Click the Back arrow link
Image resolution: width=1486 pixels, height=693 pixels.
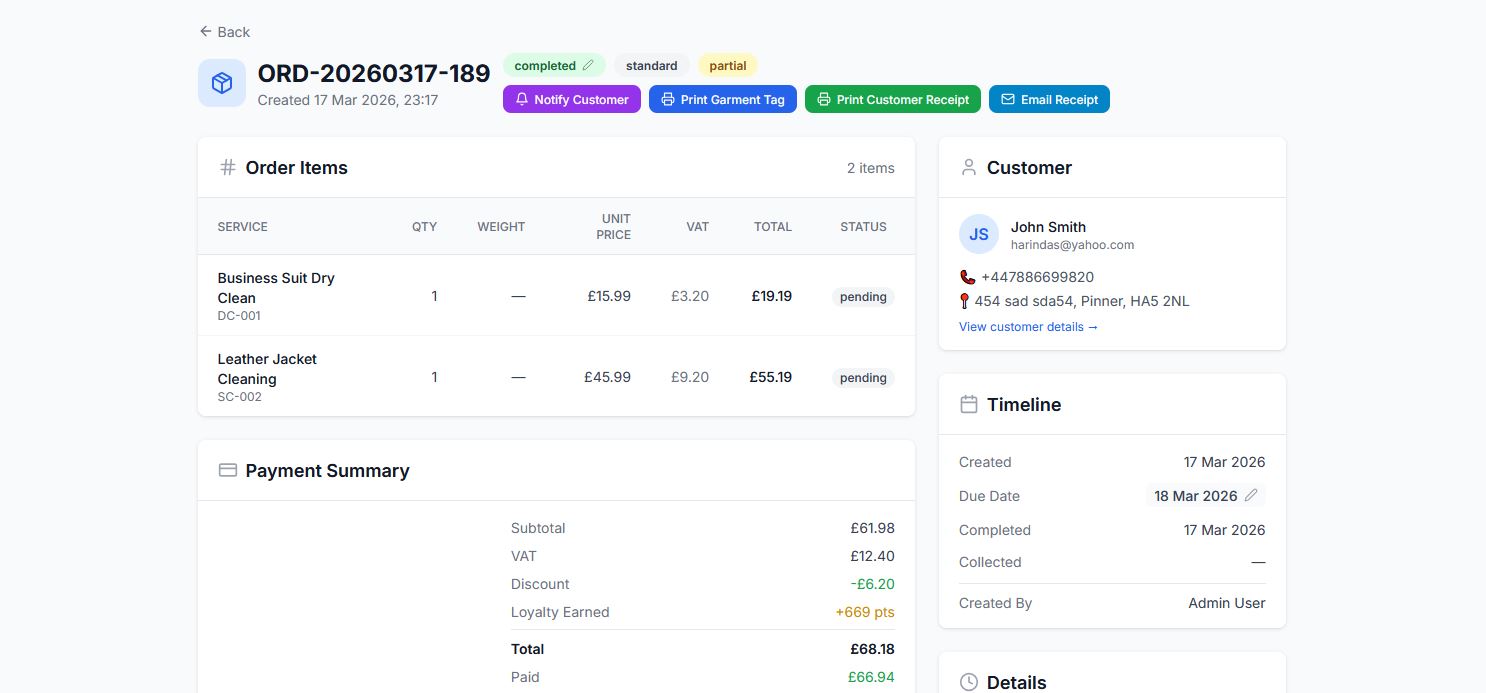pyautogui.click(x=224, y=32)
